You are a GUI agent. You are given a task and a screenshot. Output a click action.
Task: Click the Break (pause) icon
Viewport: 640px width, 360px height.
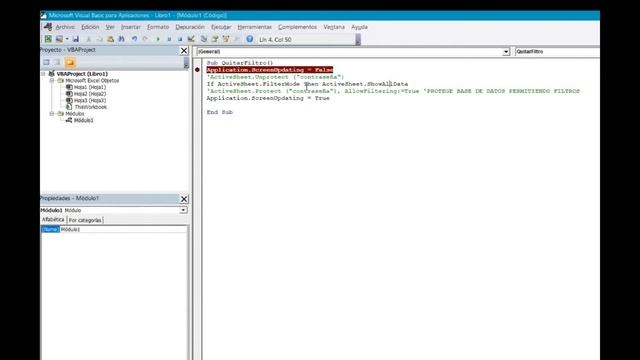tap(169, 39)
